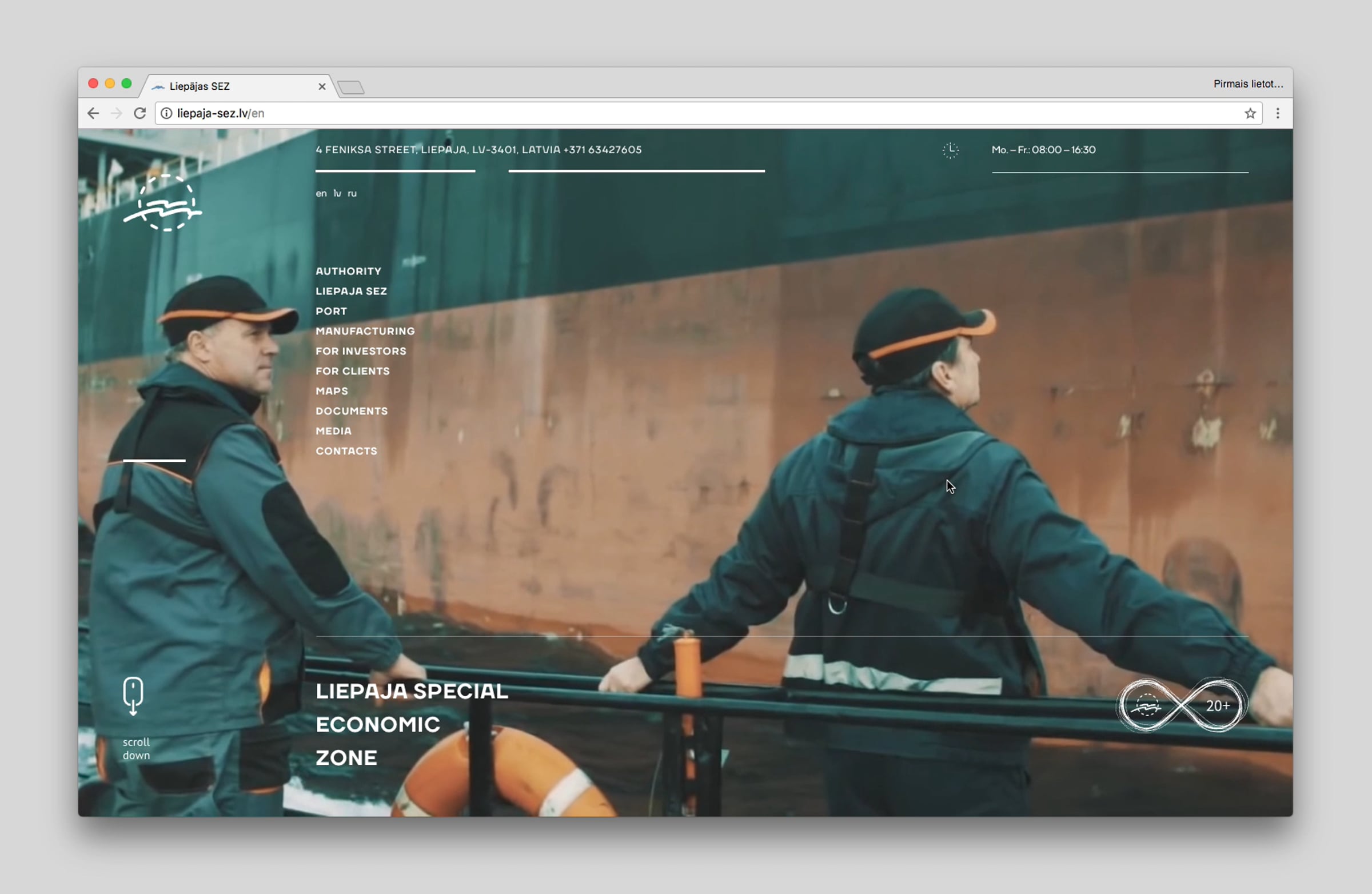
Task: Open a new browser tab
Action: point(351,87)
